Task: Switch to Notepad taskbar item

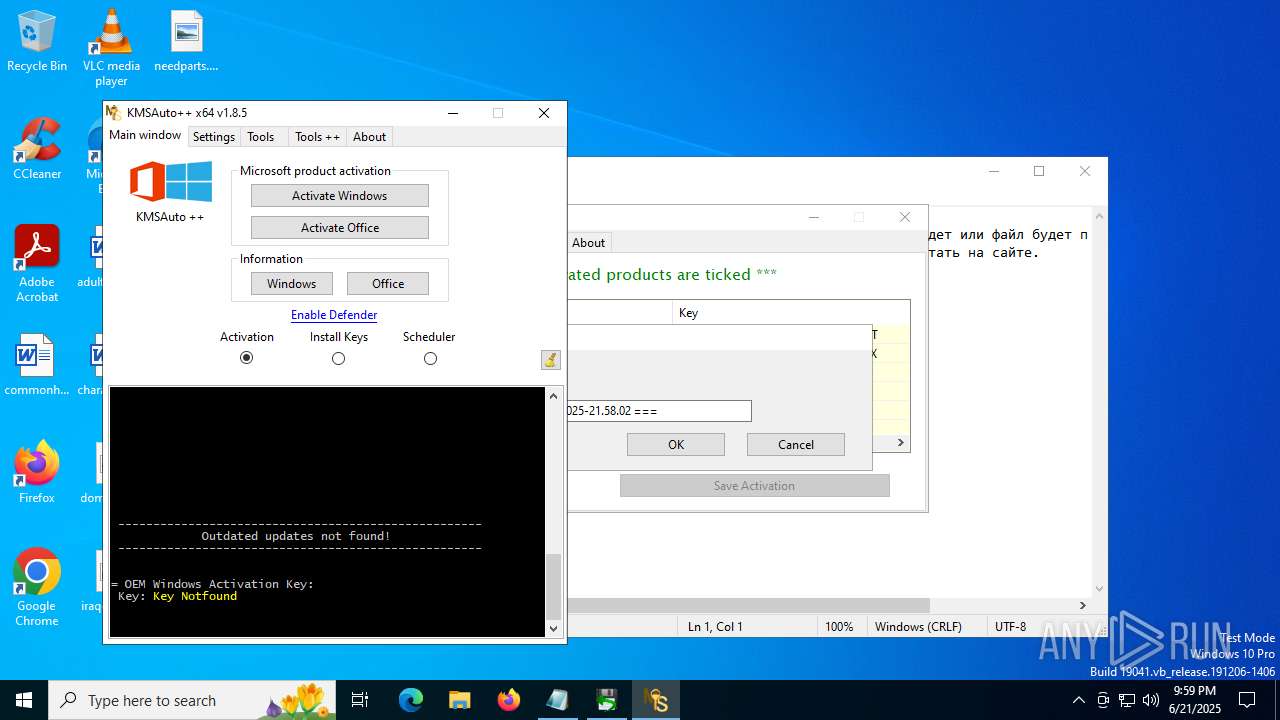Action: point(557,700)
